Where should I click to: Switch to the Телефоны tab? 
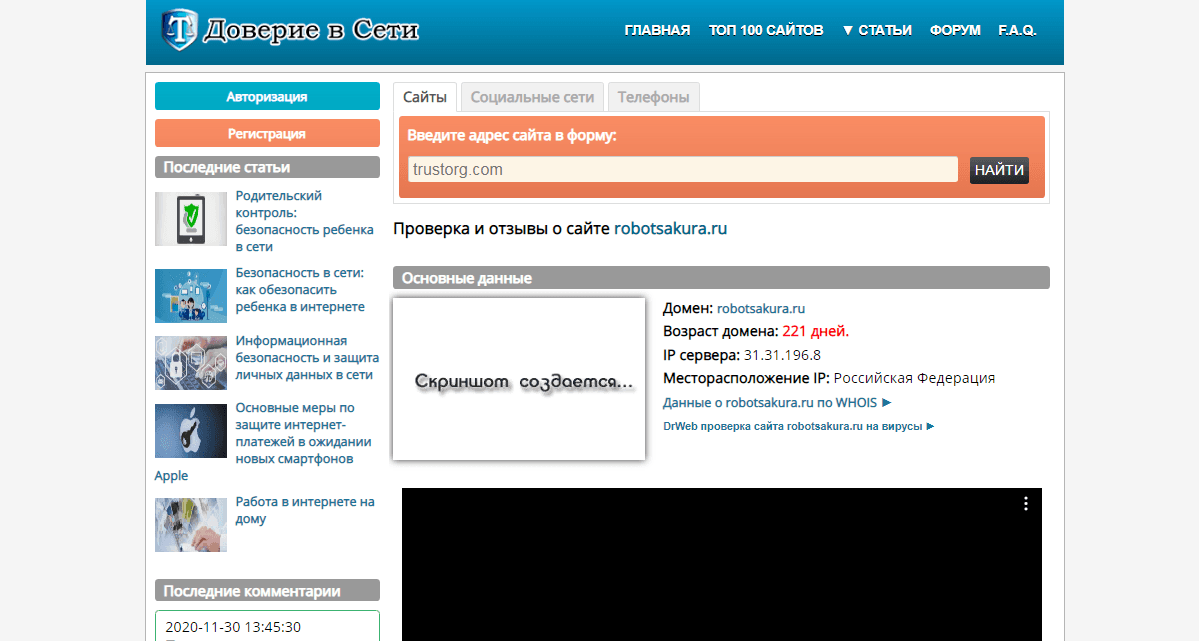[653, 97]
